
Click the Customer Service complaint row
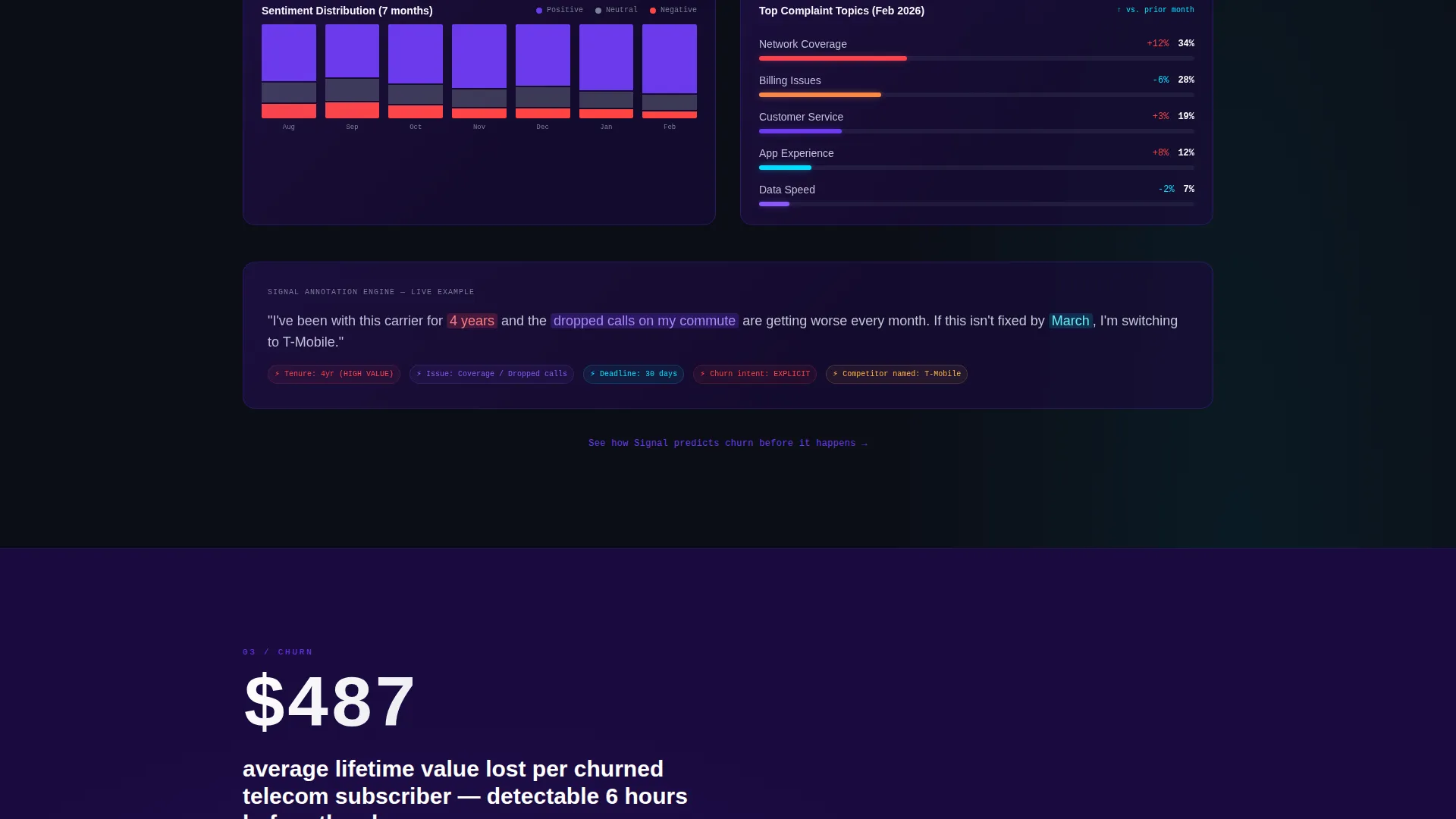point(977,122)
